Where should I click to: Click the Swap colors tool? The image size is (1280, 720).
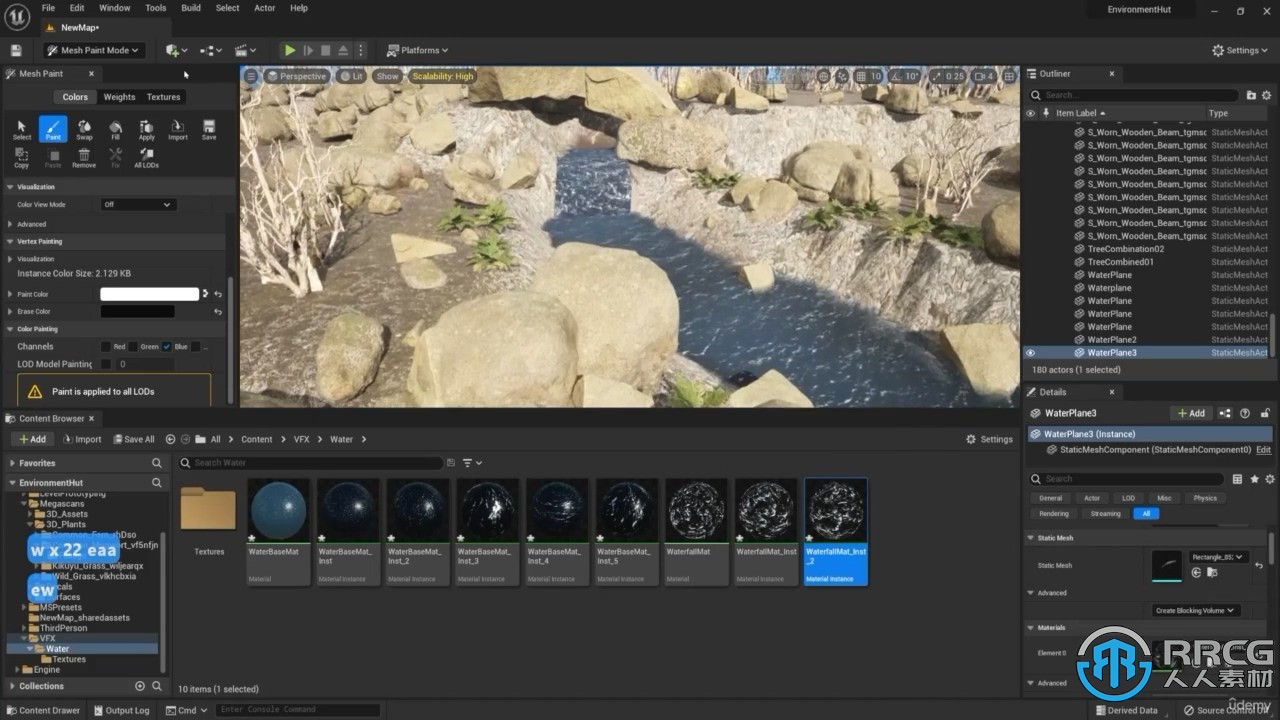[84, 129]
